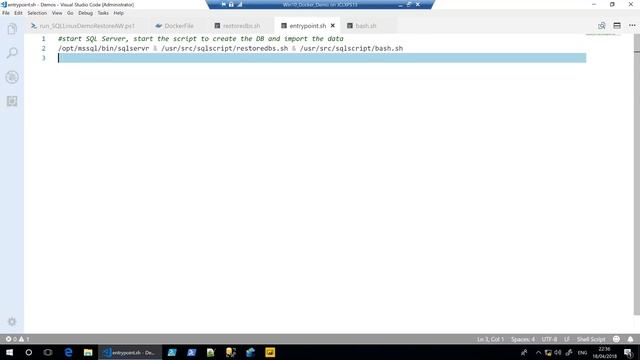
Task: Change file encoding via UTF-8
Action: tap(549, 339)
